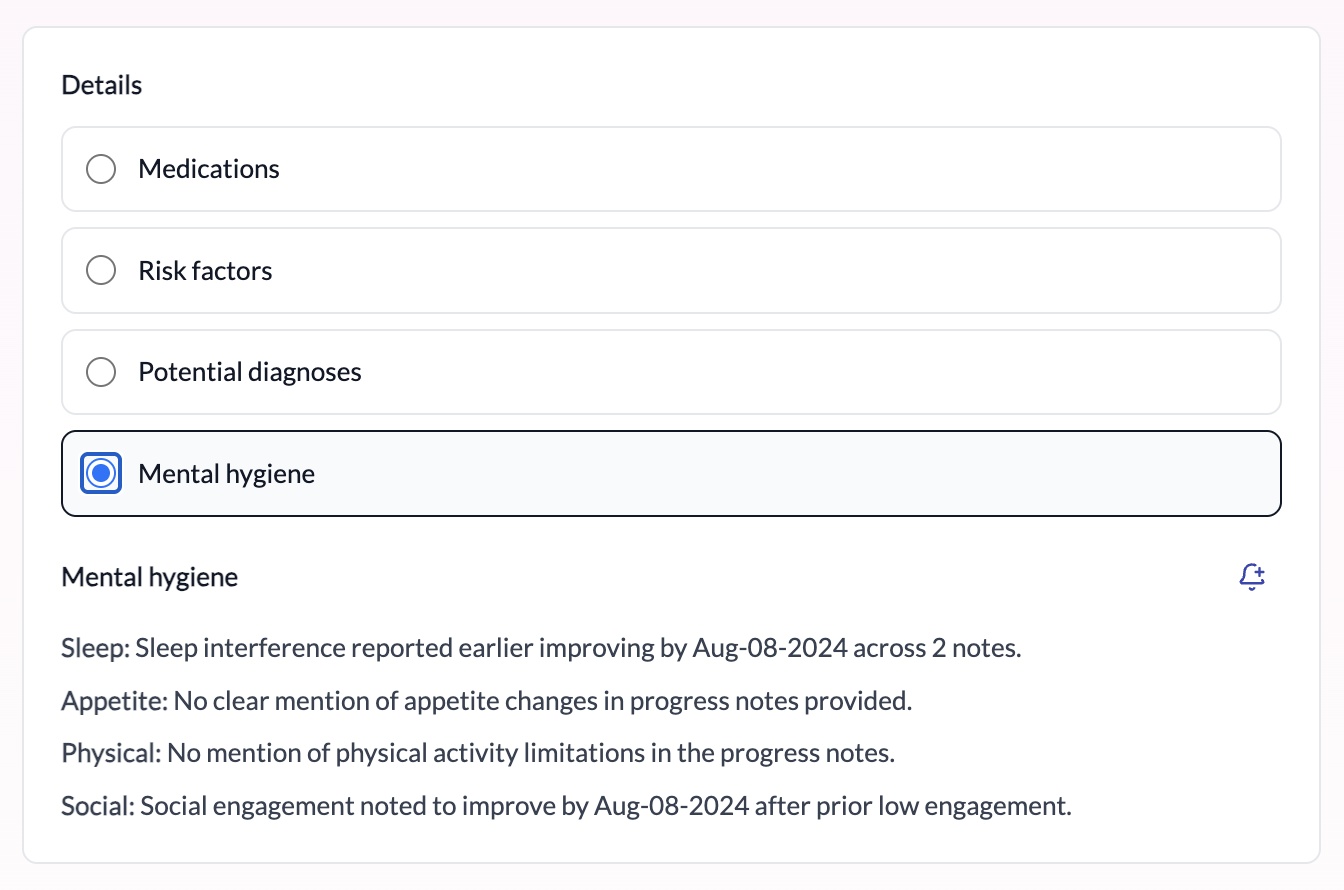Click the physical activity limitations summary text

point(530,753)
